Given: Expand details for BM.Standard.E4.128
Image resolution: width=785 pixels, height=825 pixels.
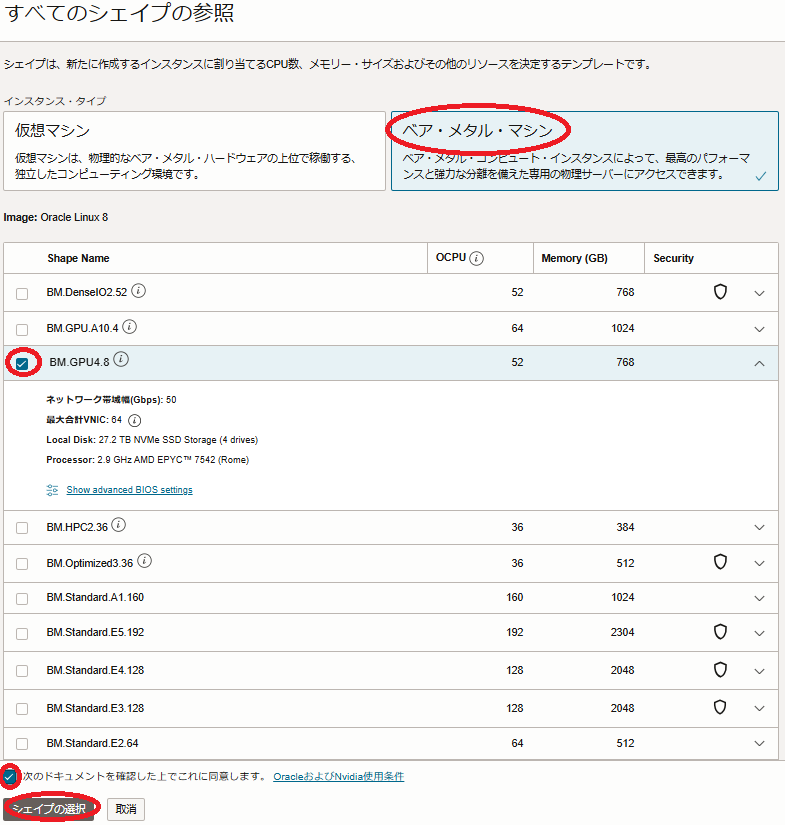Looking at the screenshot, I should 759,671.
